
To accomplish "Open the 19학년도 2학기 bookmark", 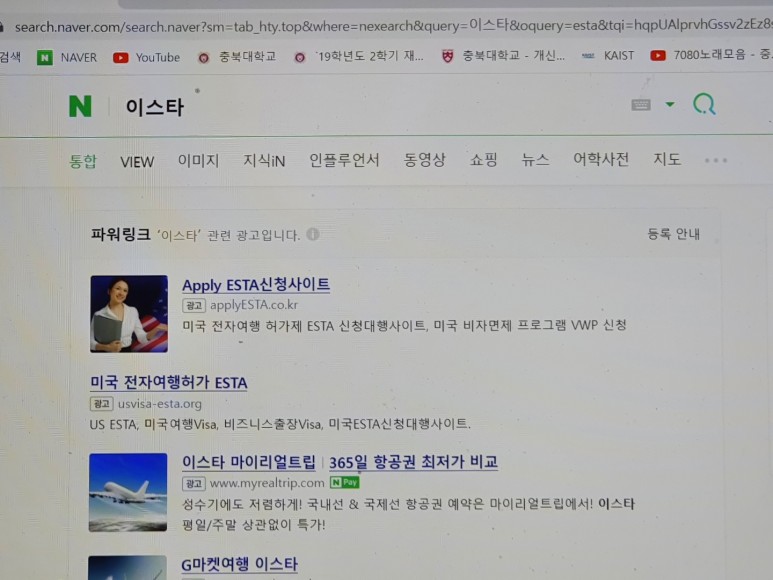I will click(358, 57).
